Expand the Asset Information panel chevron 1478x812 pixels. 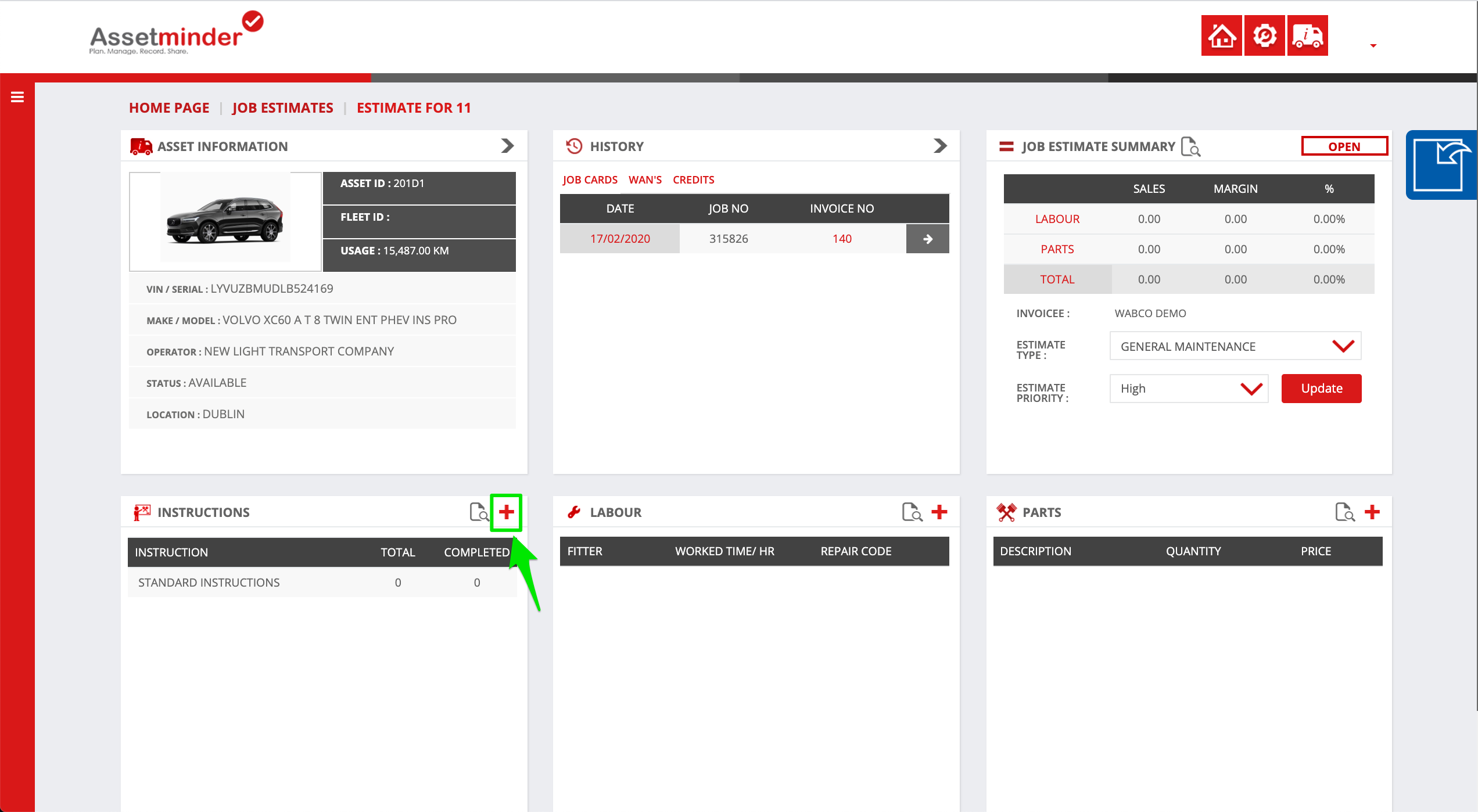507,146
